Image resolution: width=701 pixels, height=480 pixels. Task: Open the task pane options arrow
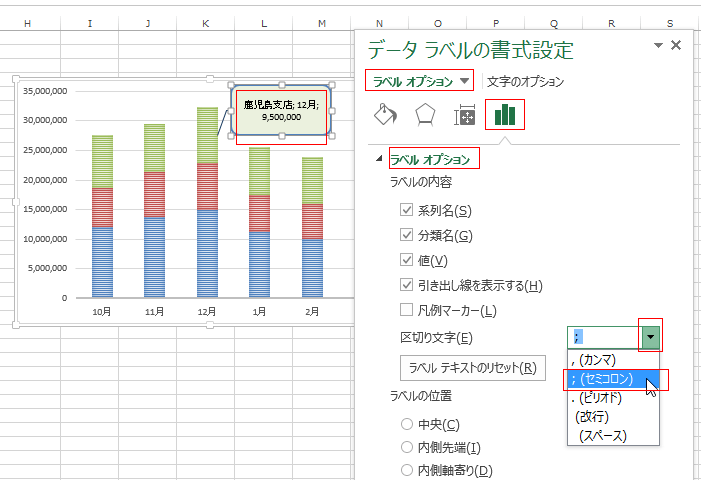click(658, 45)
